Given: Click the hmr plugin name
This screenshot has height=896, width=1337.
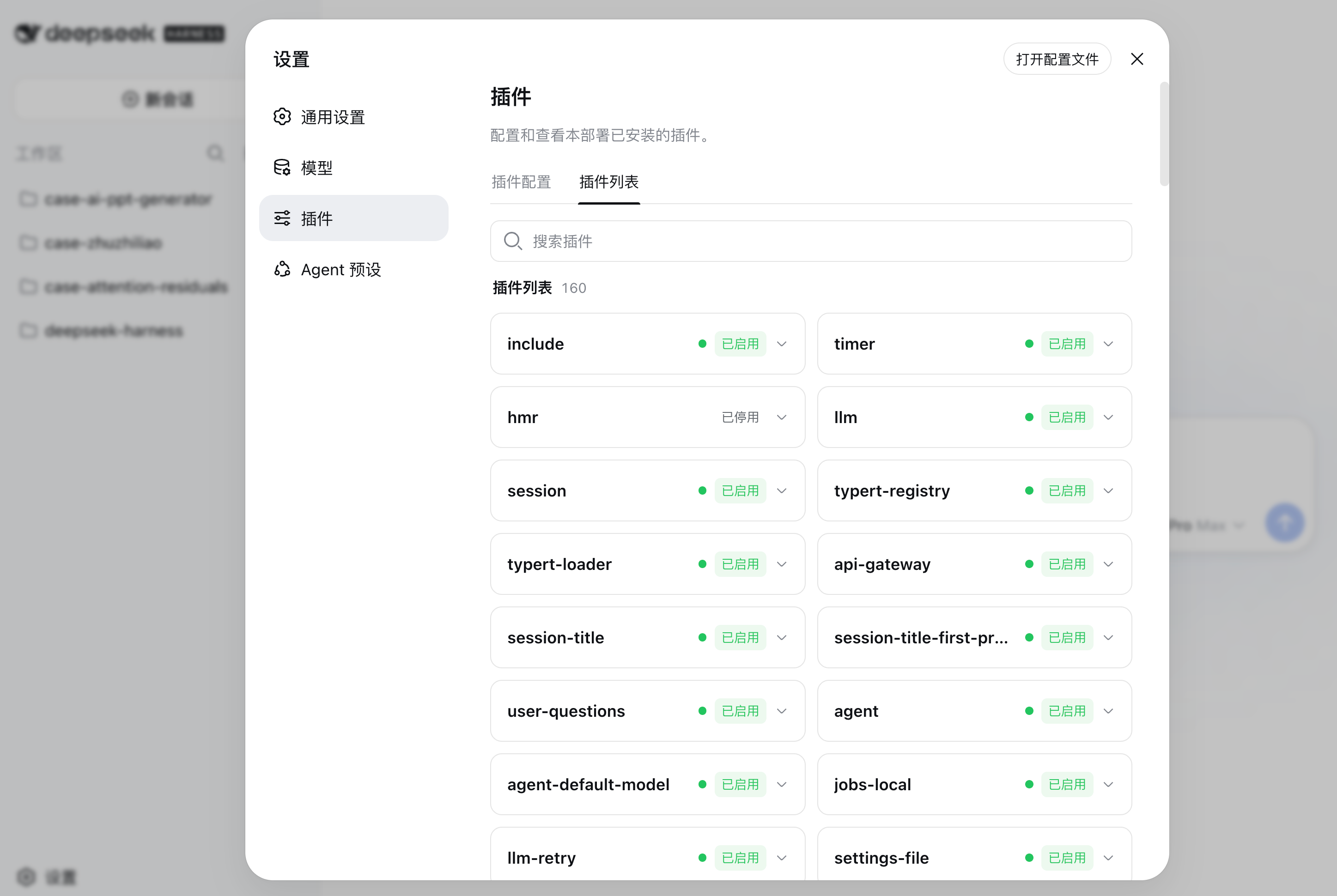Looking at the screenshot, I should click(x=523, y=417).
